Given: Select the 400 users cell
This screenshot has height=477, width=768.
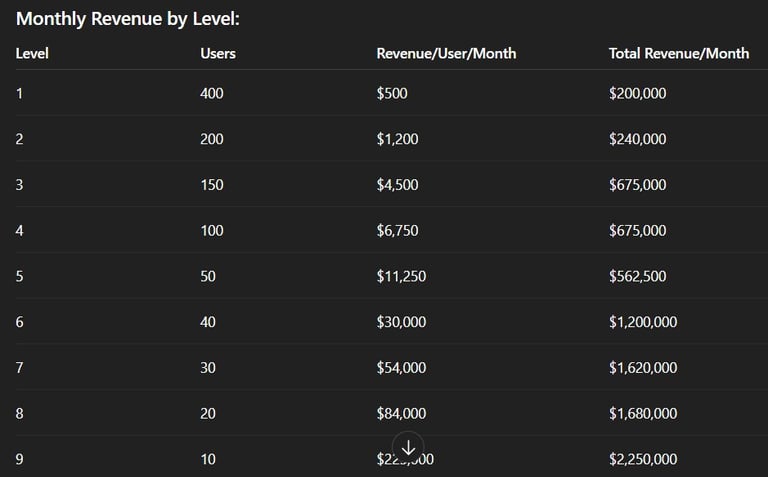Looking at the screenshot, I should [212, 93].
